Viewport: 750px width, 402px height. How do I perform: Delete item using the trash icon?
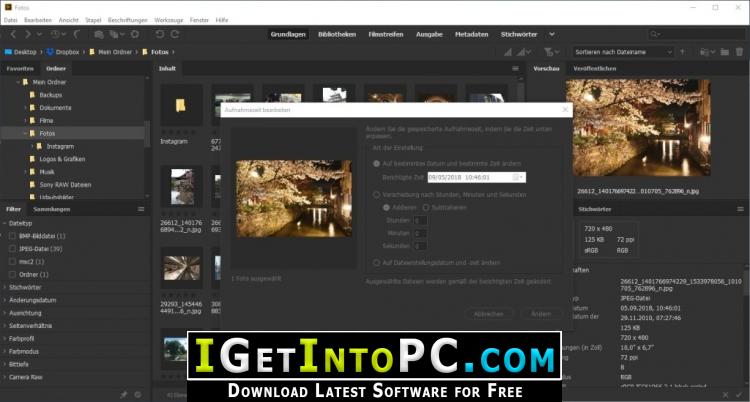[x=739, y=52]
